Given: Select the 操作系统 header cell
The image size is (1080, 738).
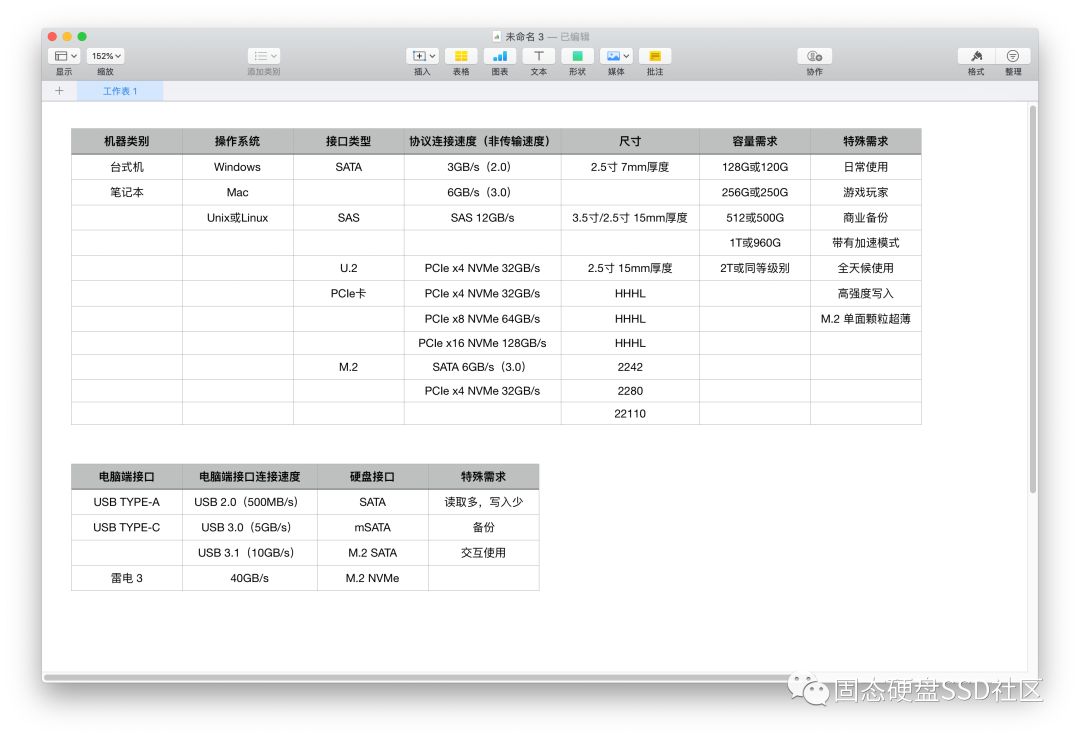Looking at the screenshot, I should coord(238,141).
